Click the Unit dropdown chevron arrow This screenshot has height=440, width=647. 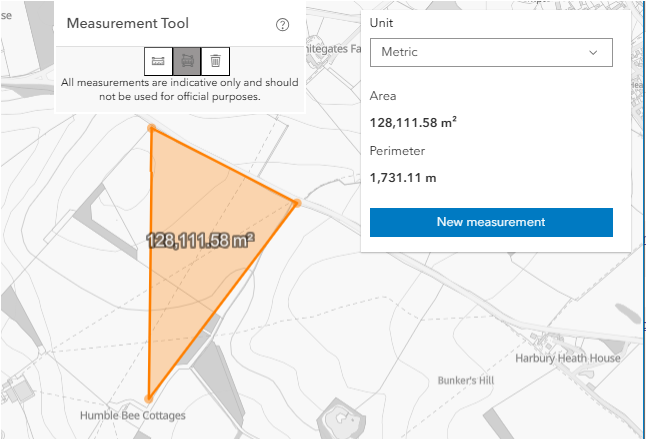tap(594, 52)
